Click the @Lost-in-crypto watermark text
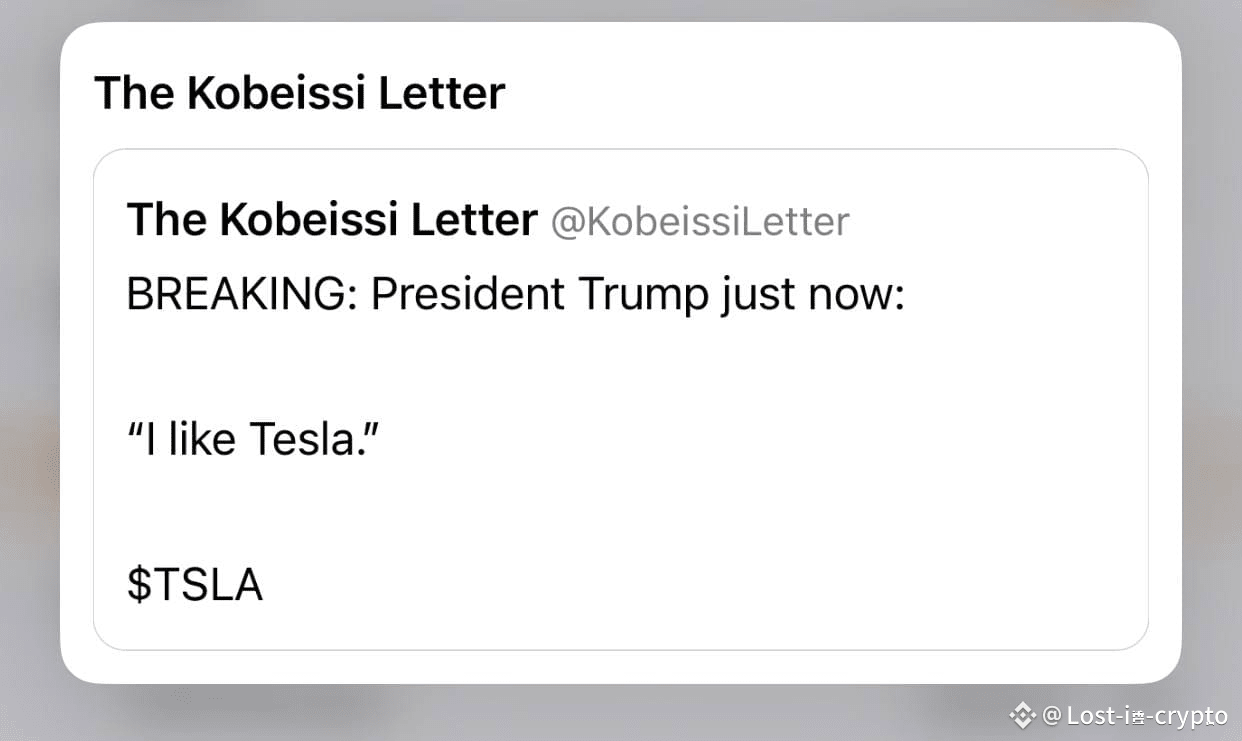 click(1135, 715)
